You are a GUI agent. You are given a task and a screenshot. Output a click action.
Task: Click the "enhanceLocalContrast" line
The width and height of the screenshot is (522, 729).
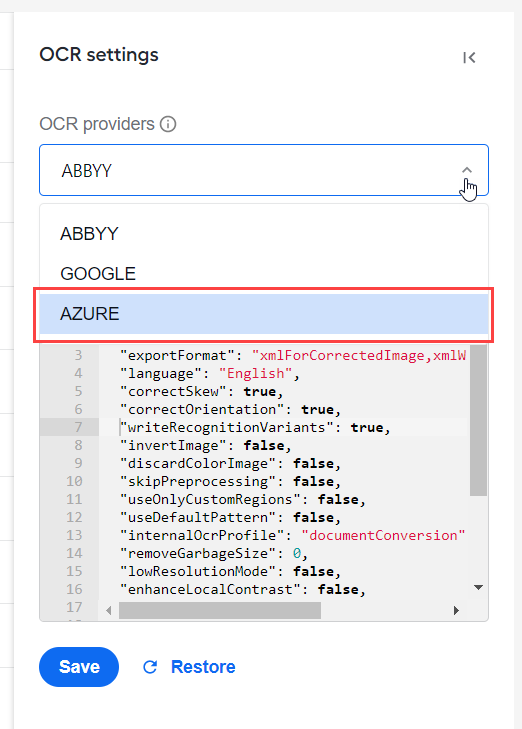243,590
